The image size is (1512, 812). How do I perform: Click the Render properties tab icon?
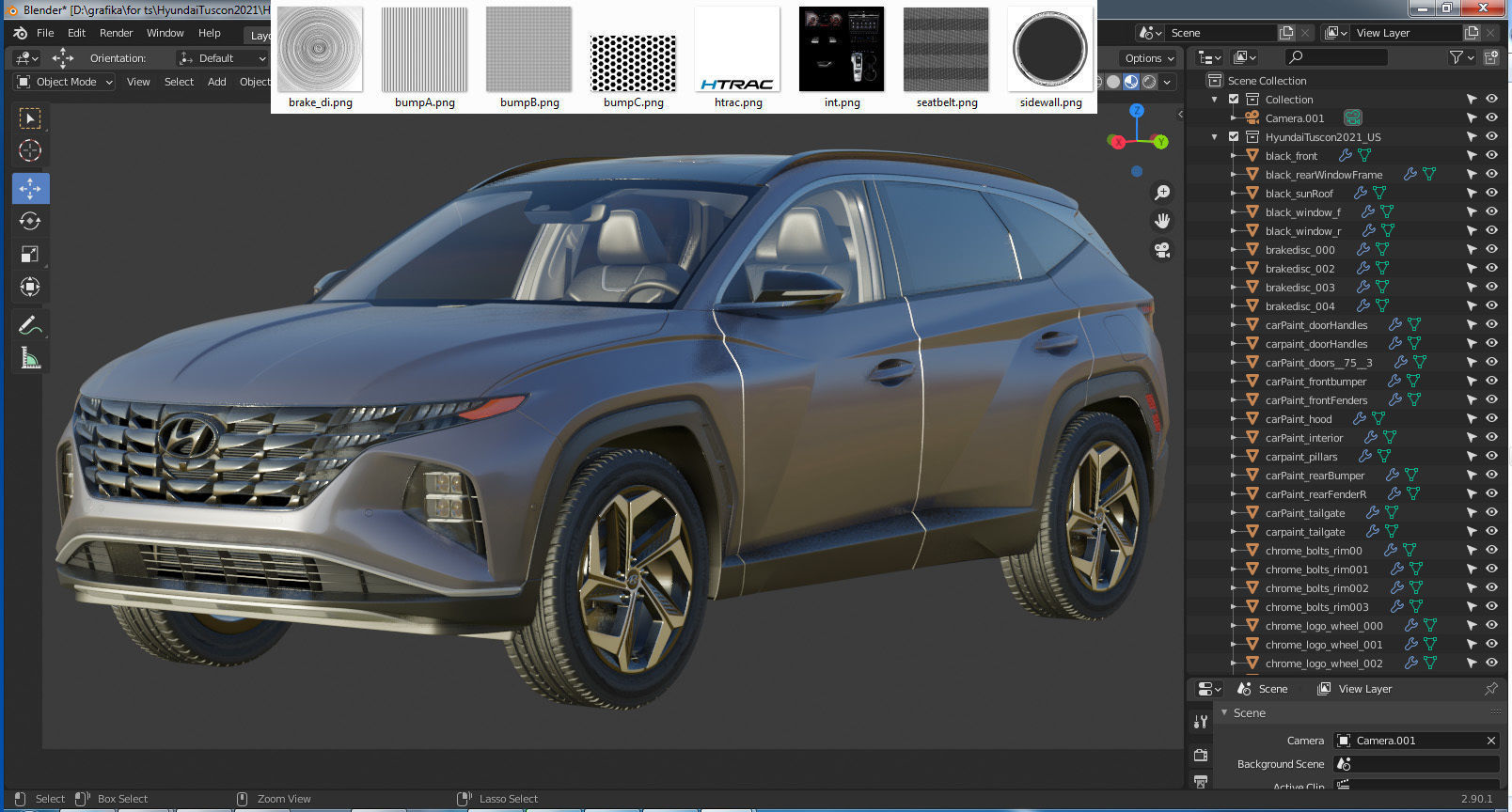(1201, 755)
